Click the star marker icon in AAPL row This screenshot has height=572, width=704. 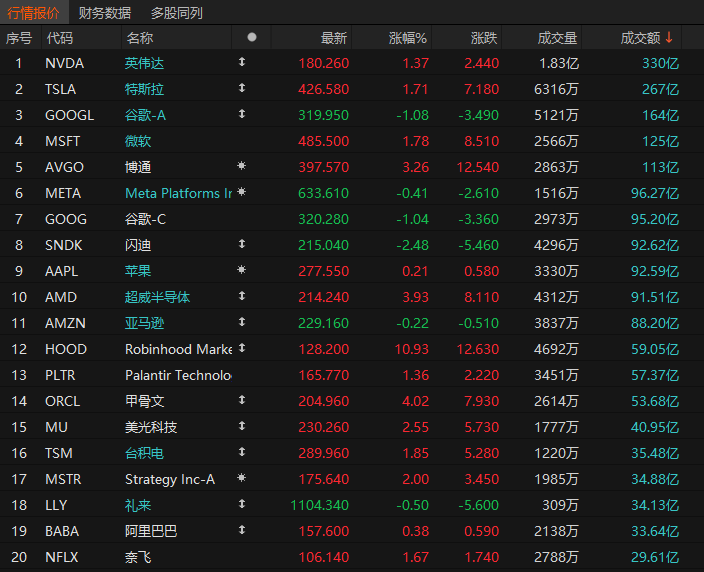click(242, 270)
